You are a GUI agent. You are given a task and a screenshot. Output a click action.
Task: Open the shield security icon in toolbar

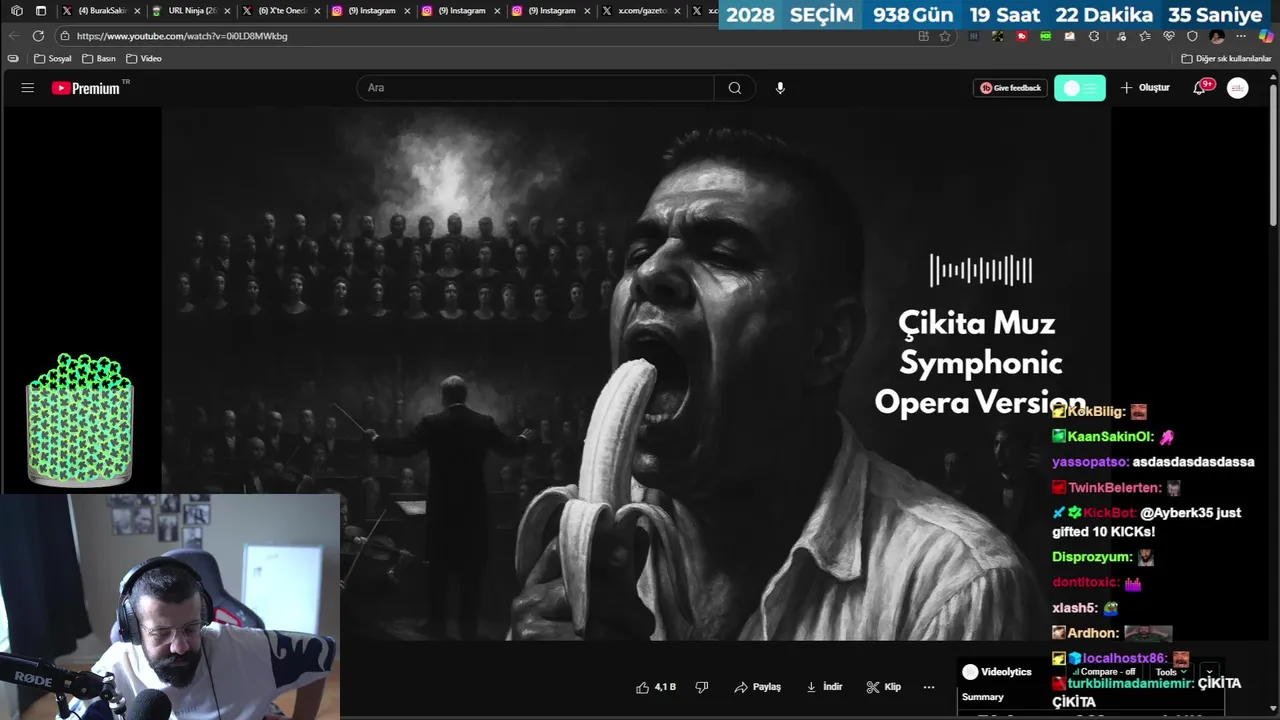(x=1192, y=36)
